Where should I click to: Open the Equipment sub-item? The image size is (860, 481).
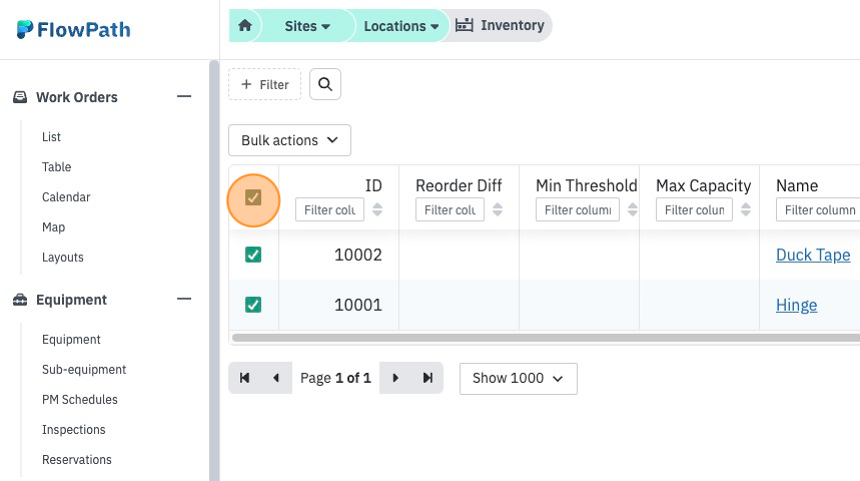point(71,339)
